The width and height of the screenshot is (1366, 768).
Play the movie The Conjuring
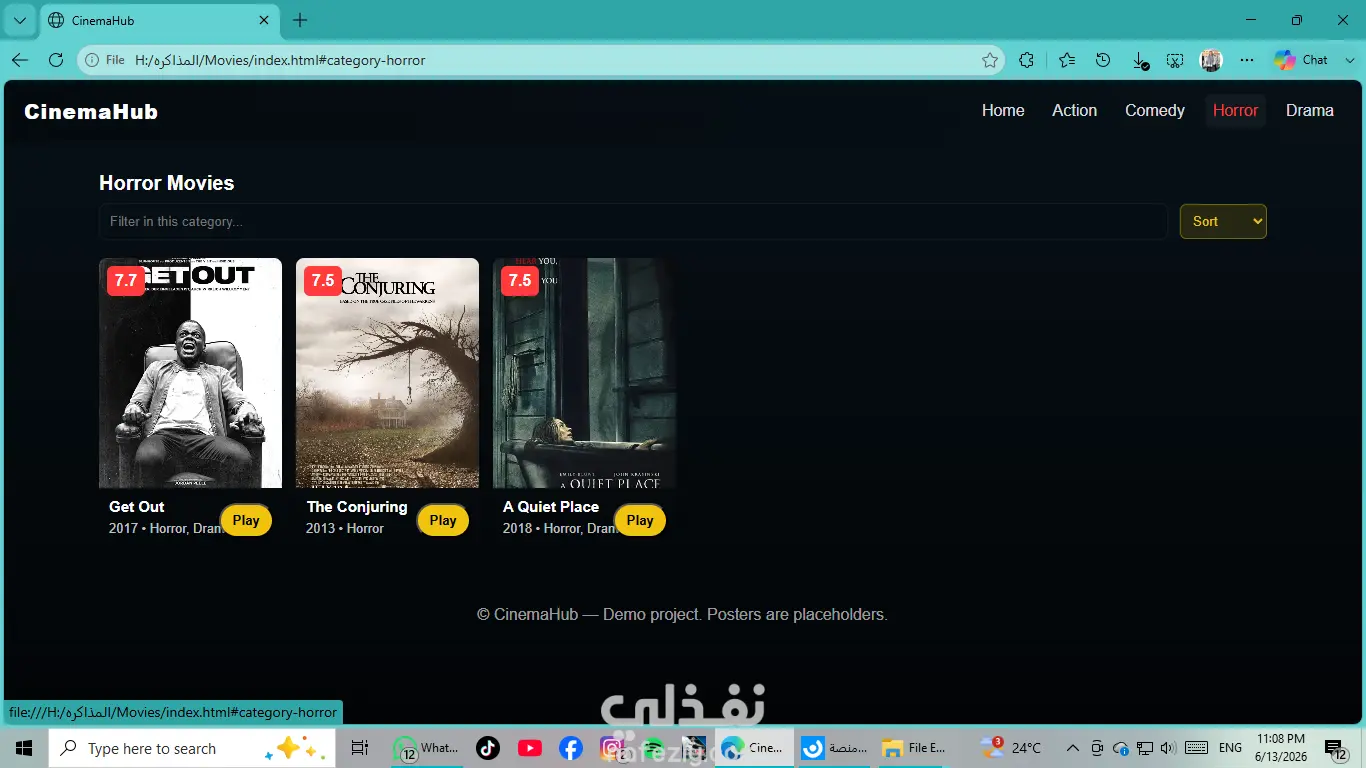click(x=443, y=520)
